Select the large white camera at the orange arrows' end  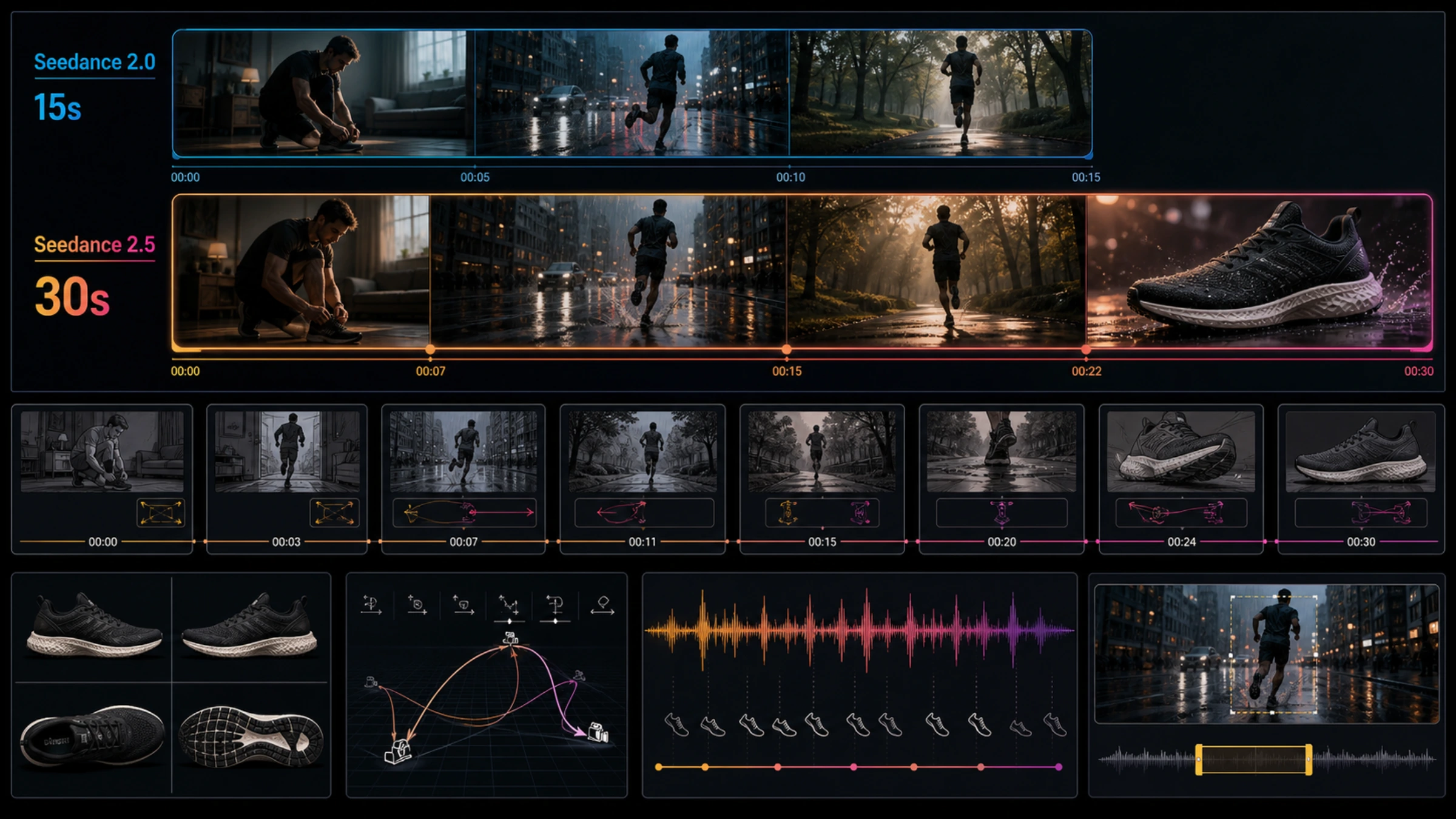coord(398,751)
